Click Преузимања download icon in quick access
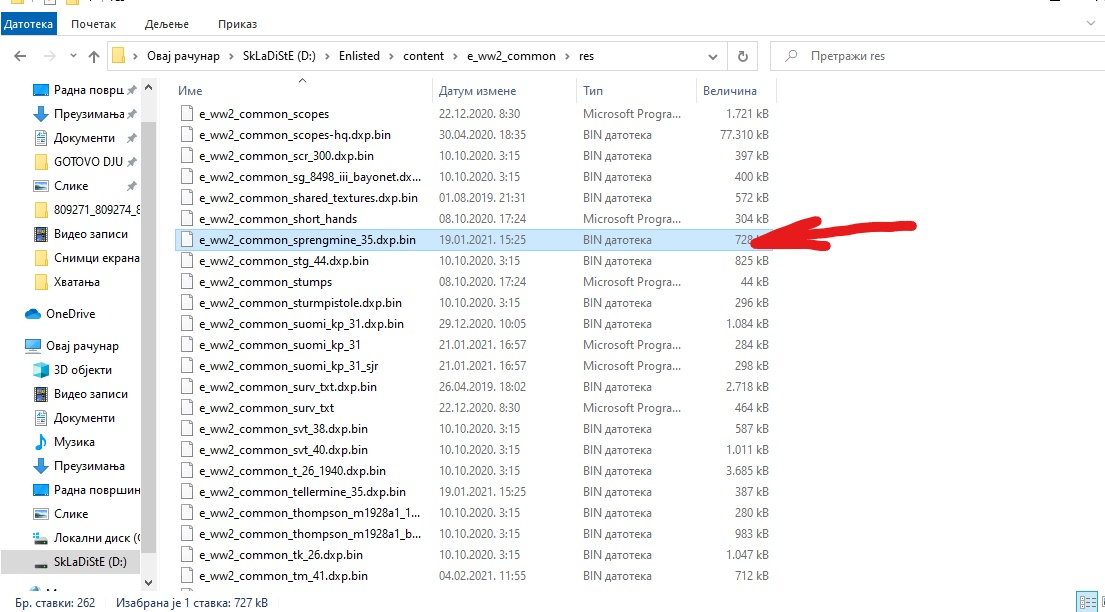The width and height of the screenshot is (1105, 612). click(x=41, y=114)
